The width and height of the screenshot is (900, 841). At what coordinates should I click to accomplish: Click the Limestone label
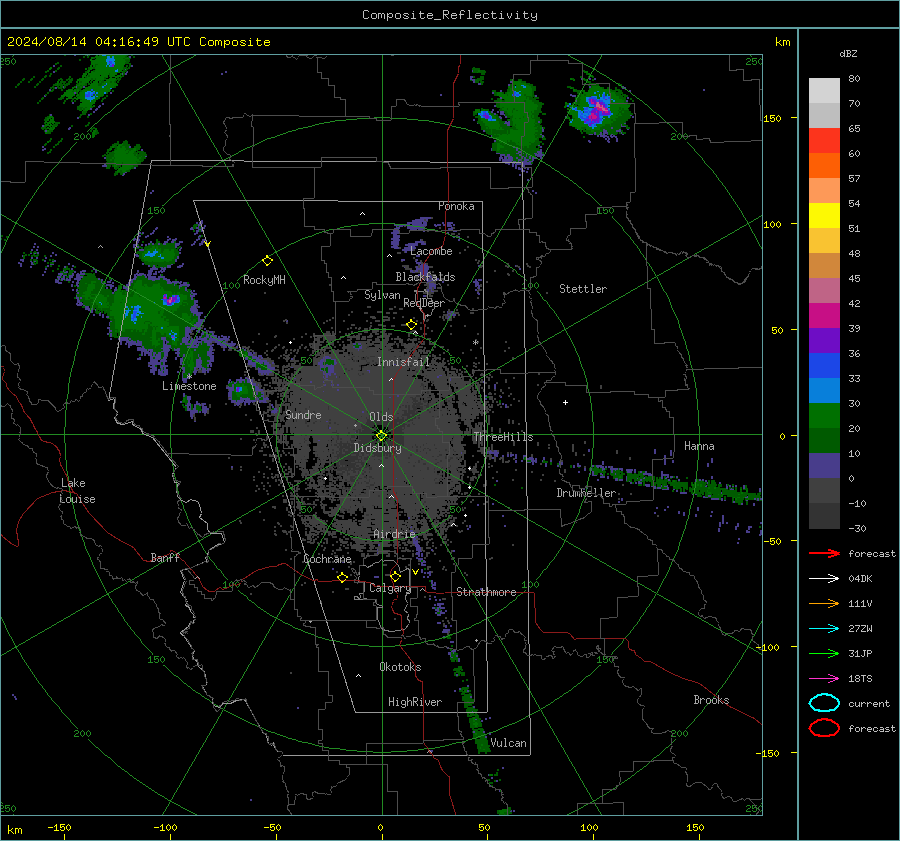click(x=189, y=386)
